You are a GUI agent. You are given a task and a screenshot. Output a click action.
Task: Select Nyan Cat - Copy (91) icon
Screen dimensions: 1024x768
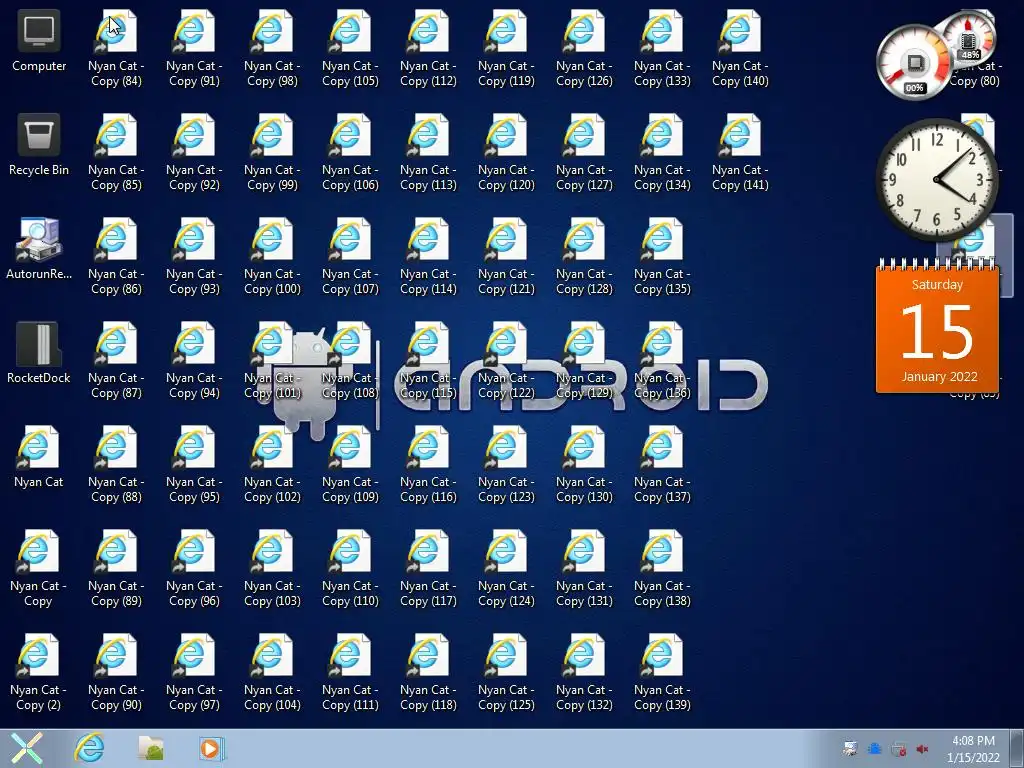coord(194,49)
